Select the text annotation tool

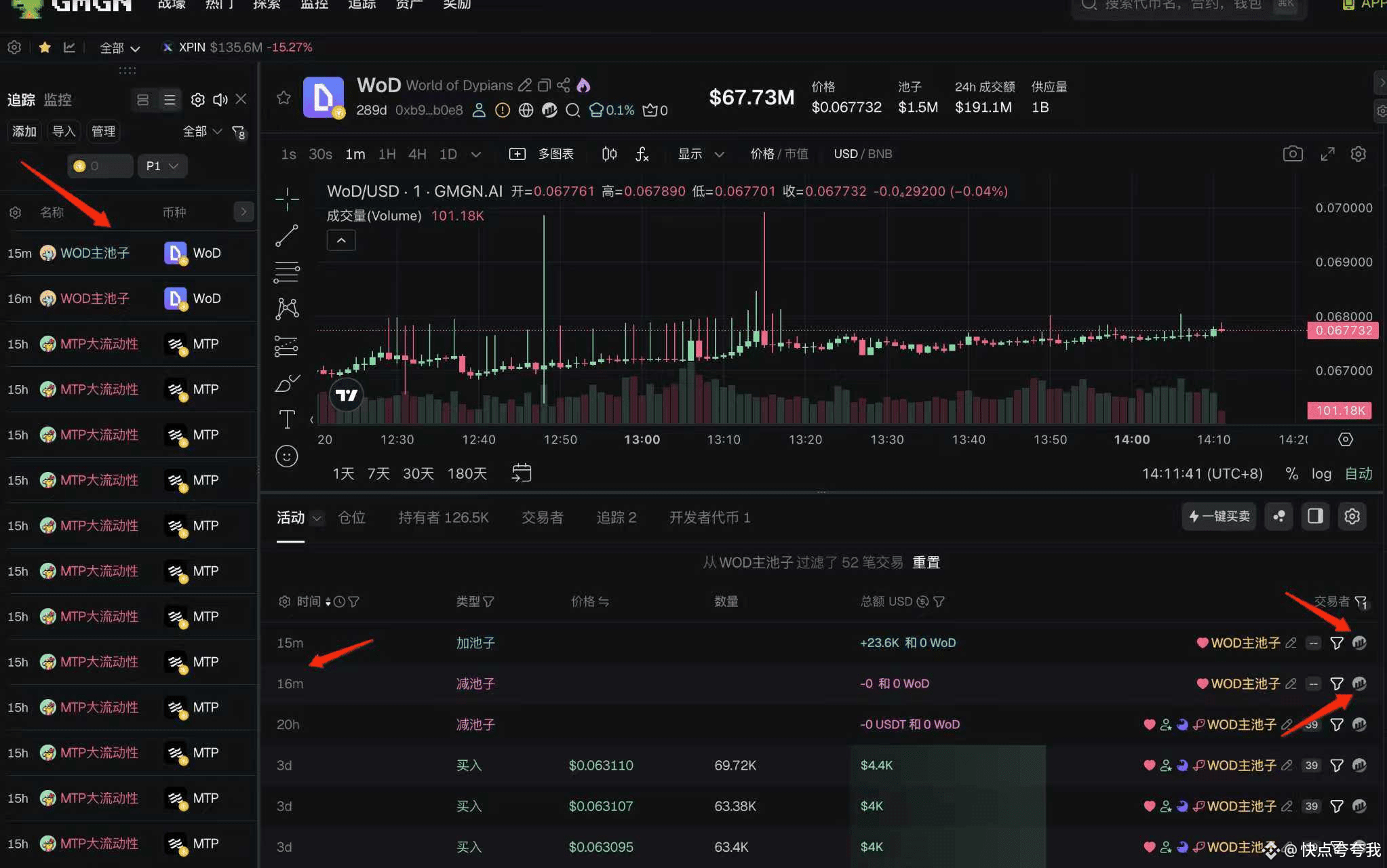click(x=287, y=419)
